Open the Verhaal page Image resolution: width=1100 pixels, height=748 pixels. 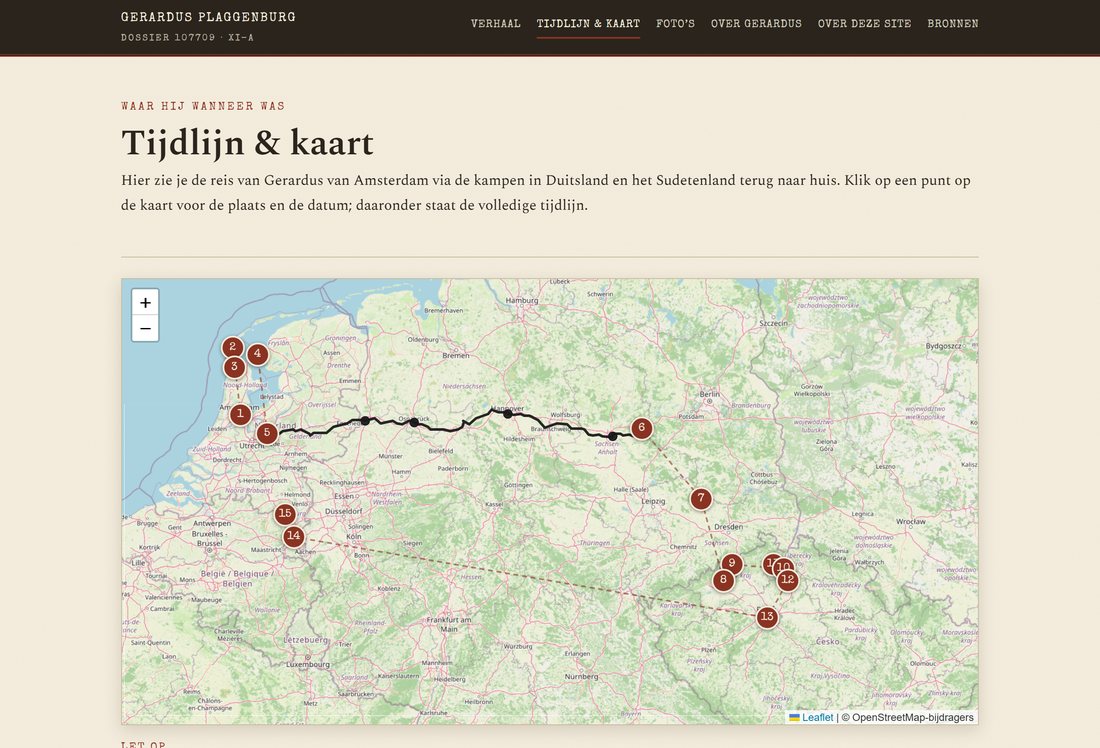495,23
